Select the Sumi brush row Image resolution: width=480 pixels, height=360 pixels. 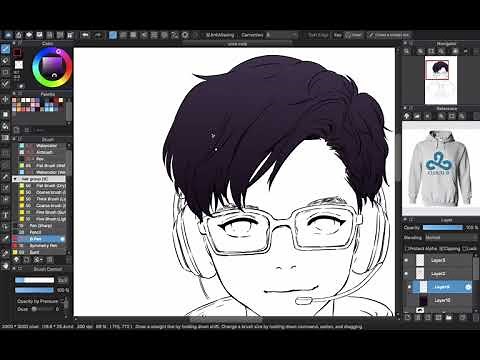[x=39, y=252]
